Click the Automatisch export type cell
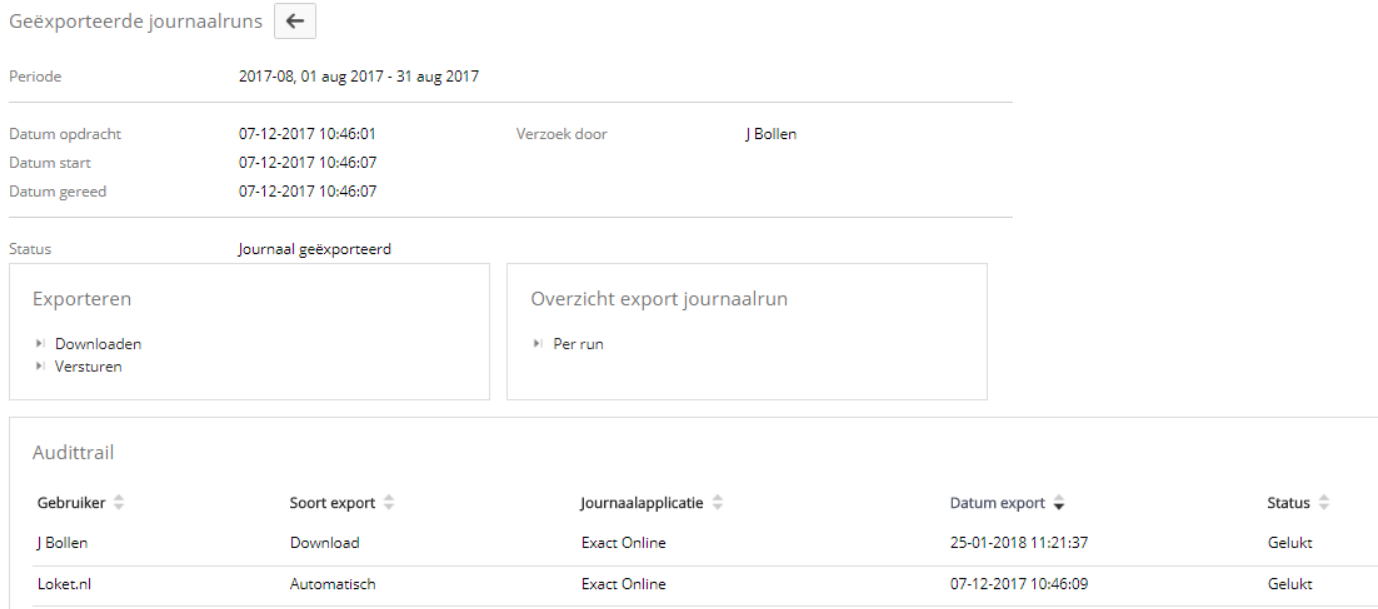 [x=332, y=584]
